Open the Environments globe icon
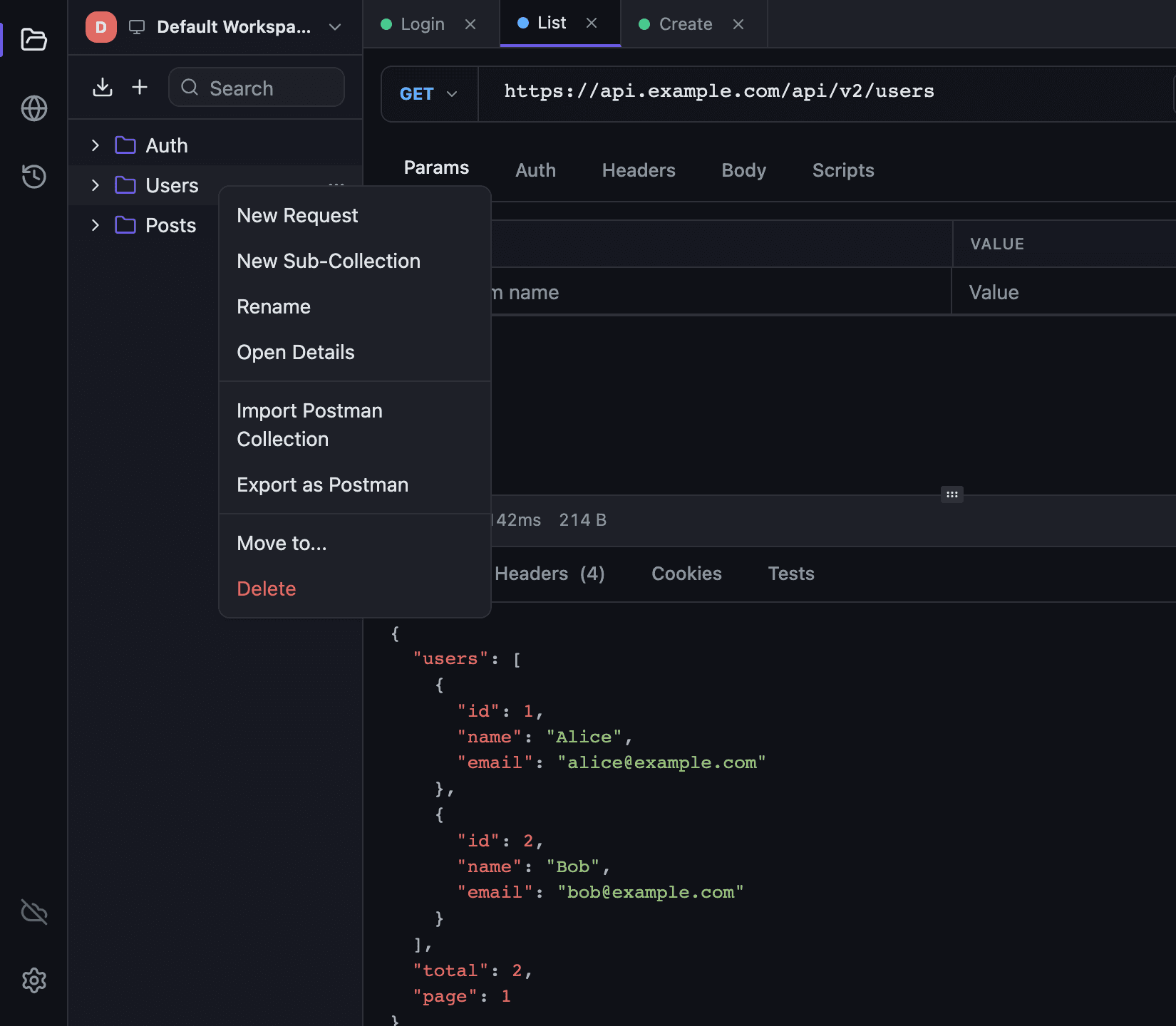The height and width of the screenshot is (1026, 1176). (x=33, y=108)
